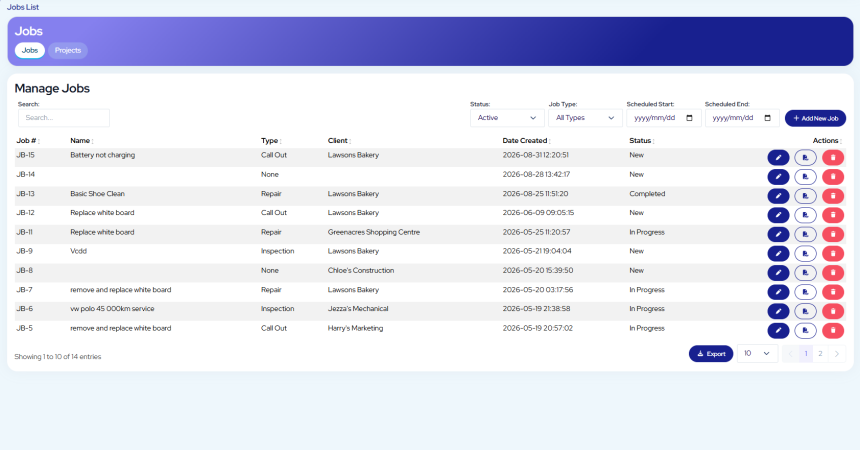The height and width of the screenshot is (450, 860).
Task: Switch to the Jobs tab
Action: point(30,50)
